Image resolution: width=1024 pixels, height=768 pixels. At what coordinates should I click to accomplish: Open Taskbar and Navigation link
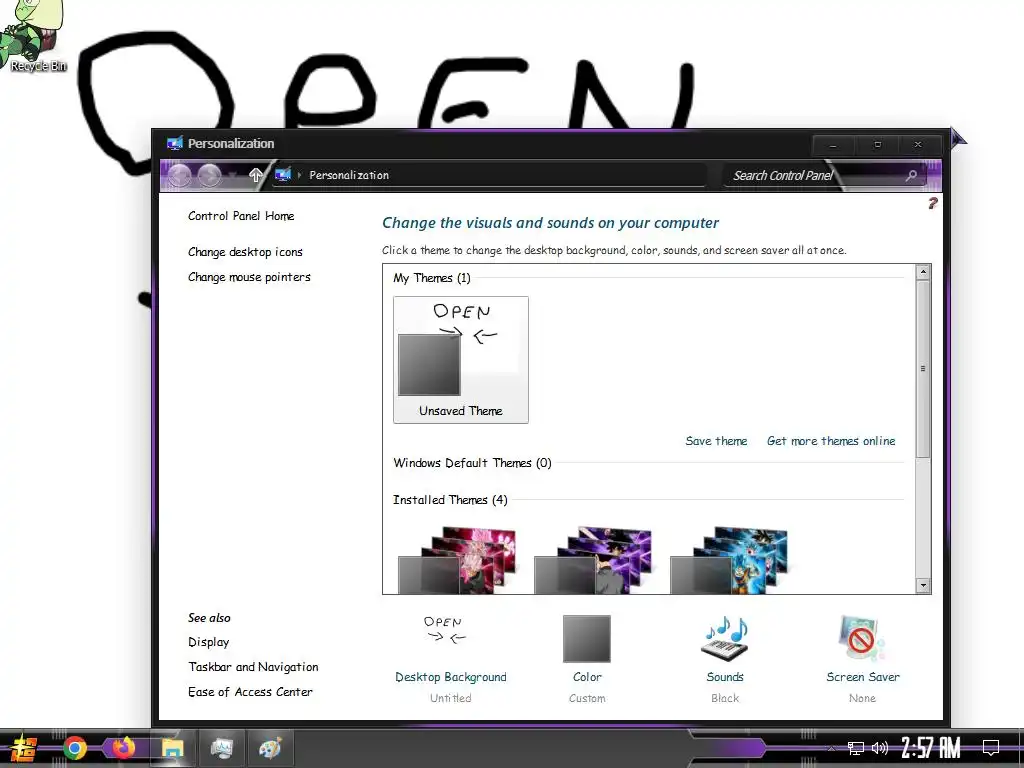click(x=253, y=667)
